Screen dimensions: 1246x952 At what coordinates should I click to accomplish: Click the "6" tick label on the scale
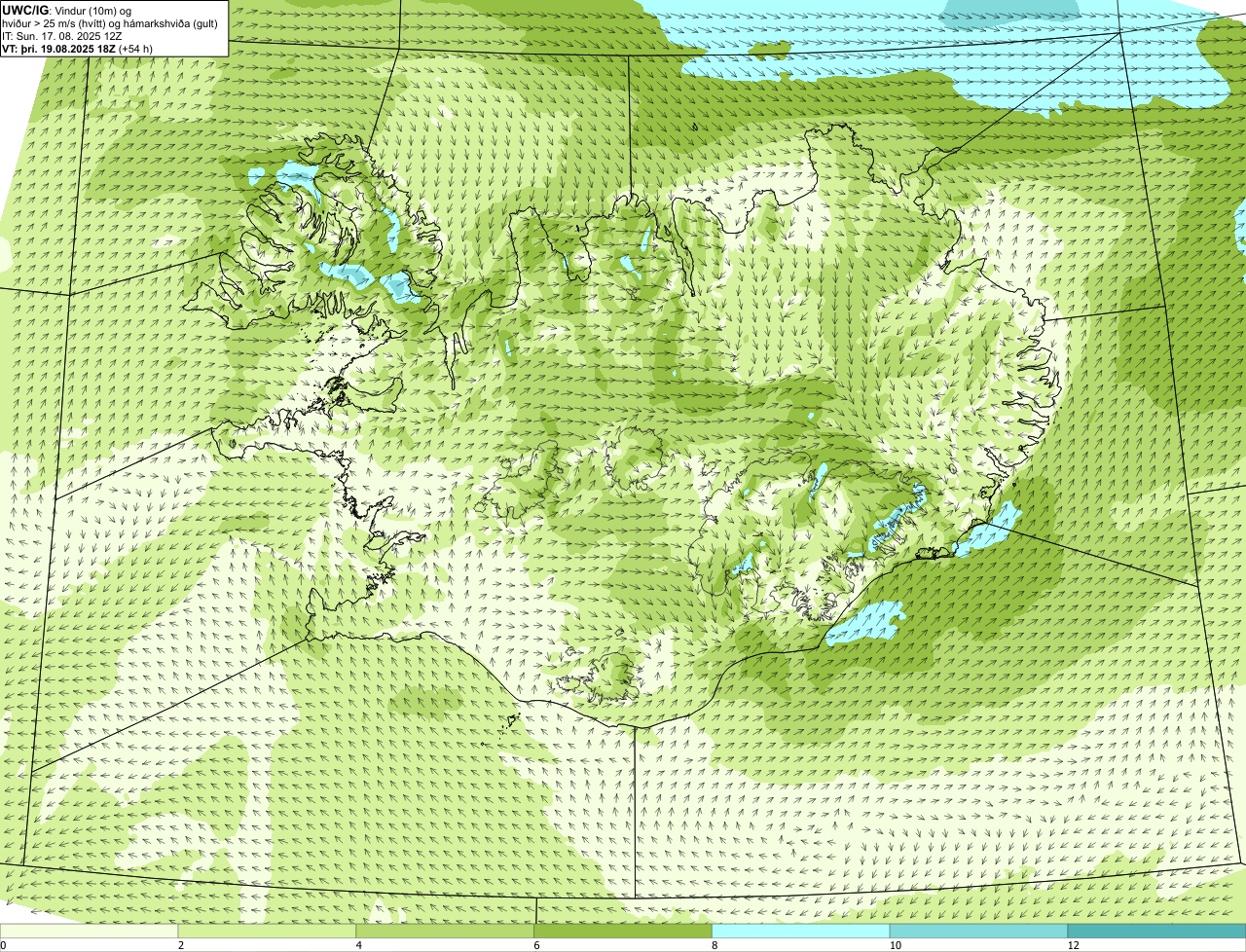536,945
